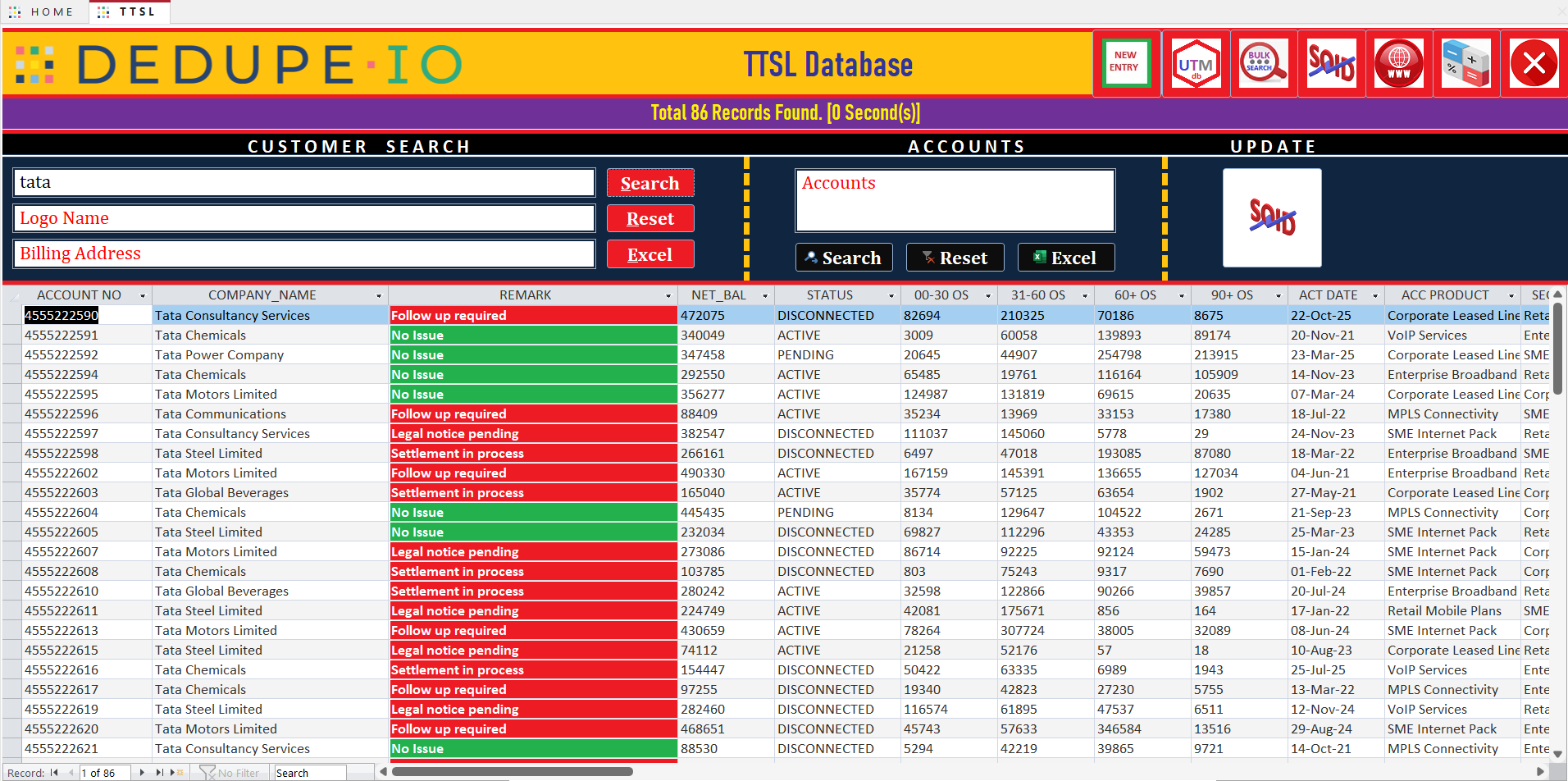The image size is (1568, 781).
Task: Toggle the No Filter option at the bottom
Action: pyautogui.click(x=231, y=772)
